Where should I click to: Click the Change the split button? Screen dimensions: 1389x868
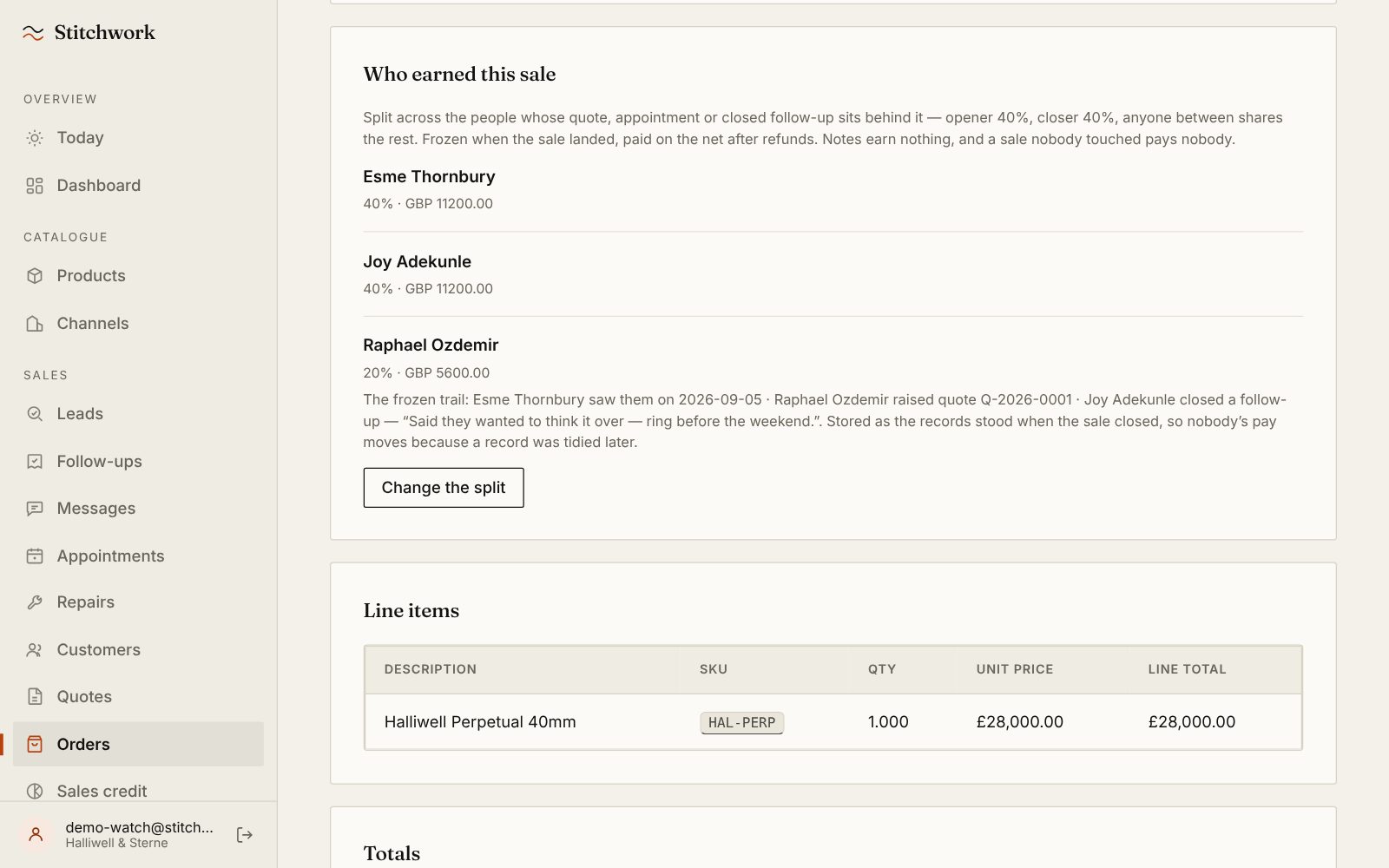[x=444, y=488]
